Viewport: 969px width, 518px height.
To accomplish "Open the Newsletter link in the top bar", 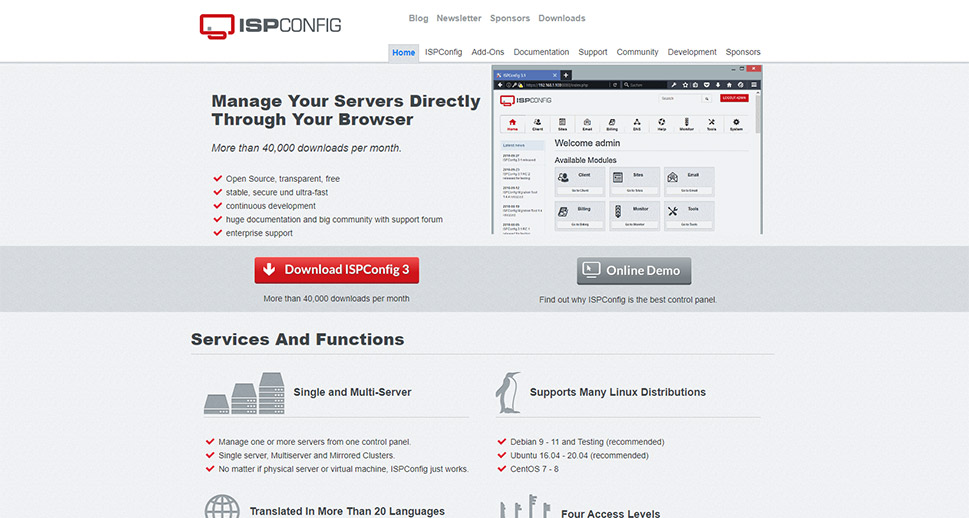I will click(x=459, y=18).
